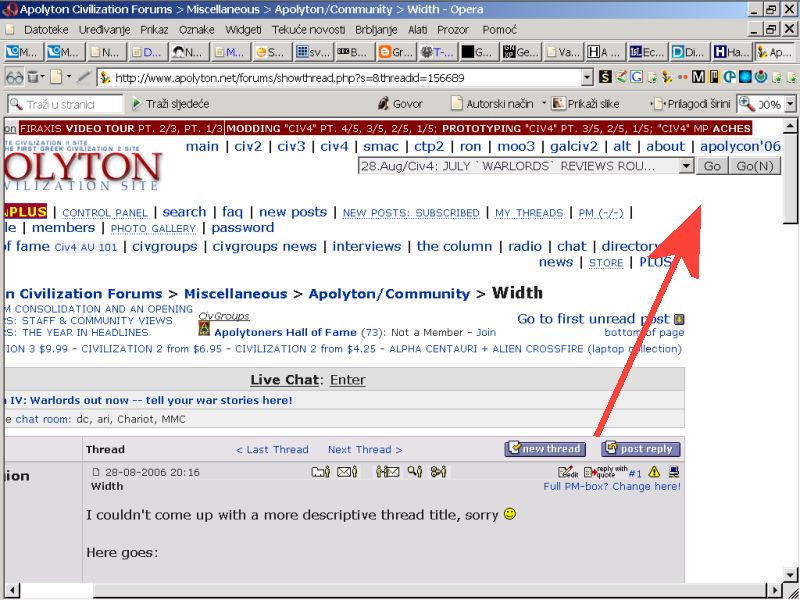Click the #1 post number link
This screenshot has width=800, height=600.
coord(635,473)
